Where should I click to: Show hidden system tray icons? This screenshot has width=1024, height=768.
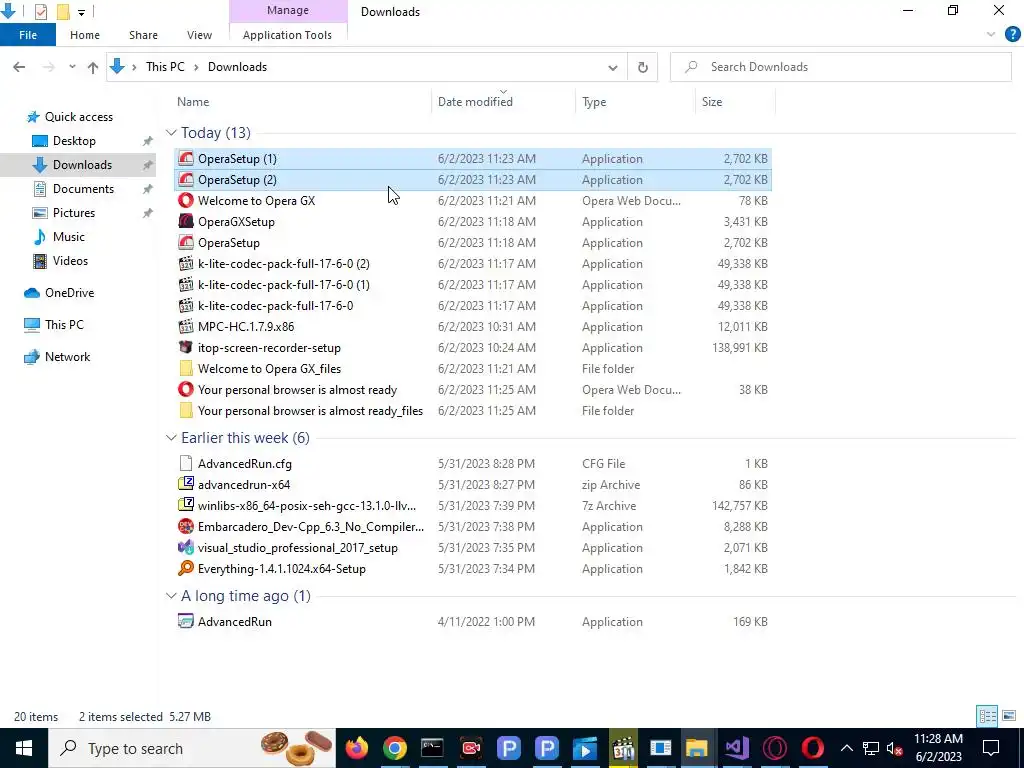(x=846, y=748)
